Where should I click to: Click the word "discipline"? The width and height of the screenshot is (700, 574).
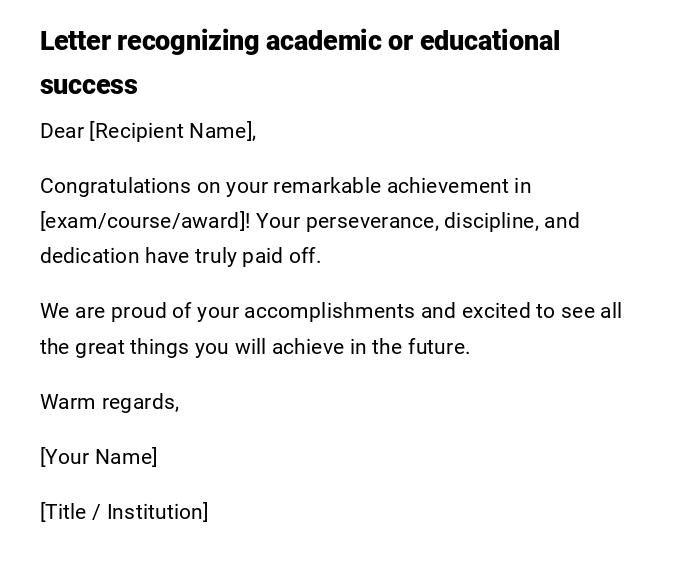tap(490, 221)
